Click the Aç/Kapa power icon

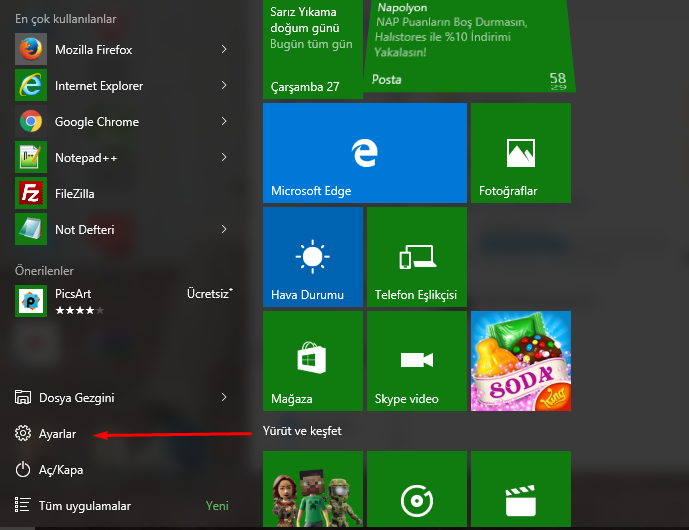click(x=23, y=469)
